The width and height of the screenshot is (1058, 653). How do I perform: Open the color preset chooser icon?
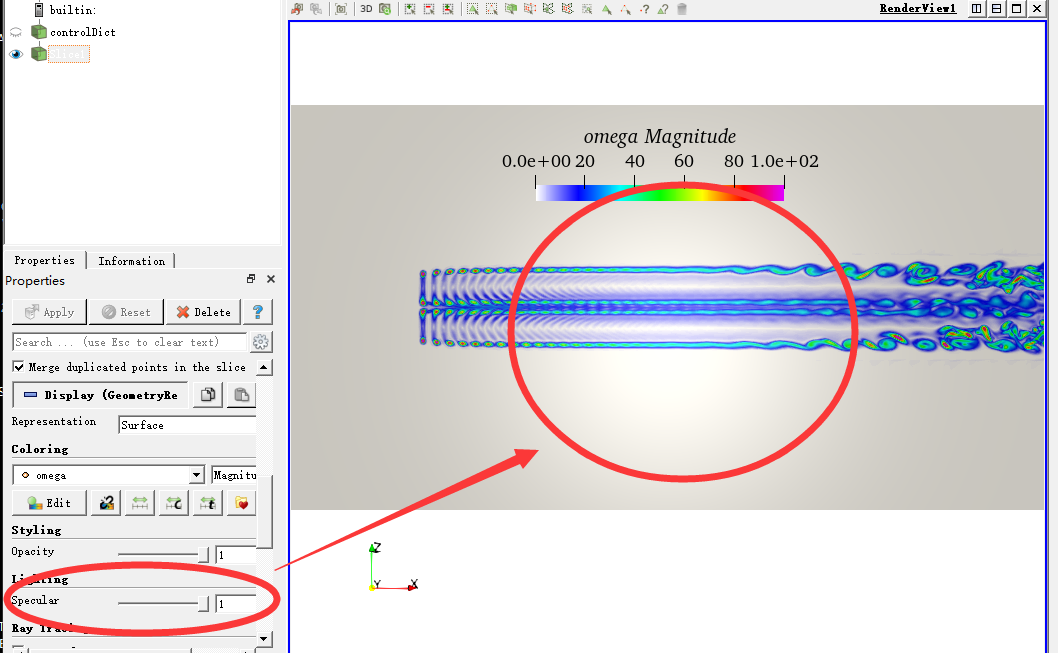coord(241,503)
